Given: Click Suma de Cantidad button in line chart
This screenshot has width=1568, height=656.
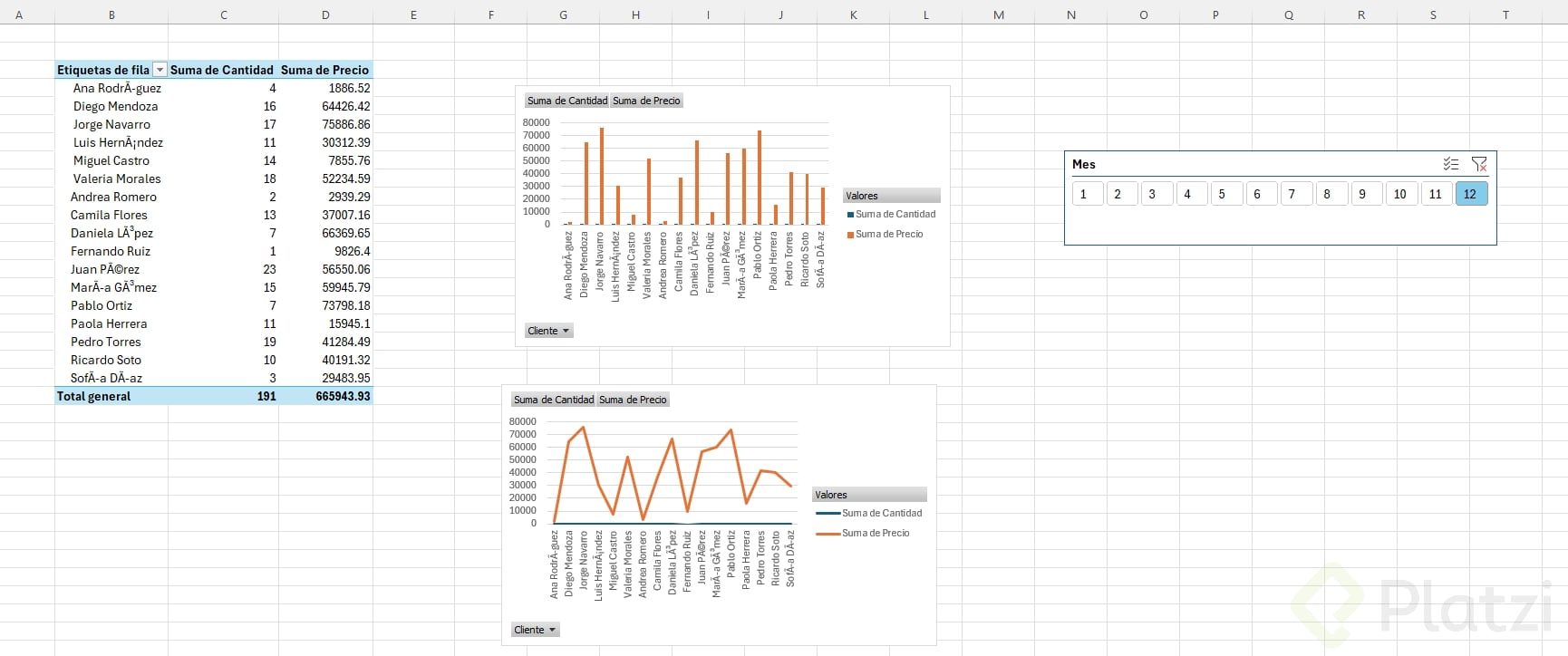Looking at the screenshot, I should point(554,400).
